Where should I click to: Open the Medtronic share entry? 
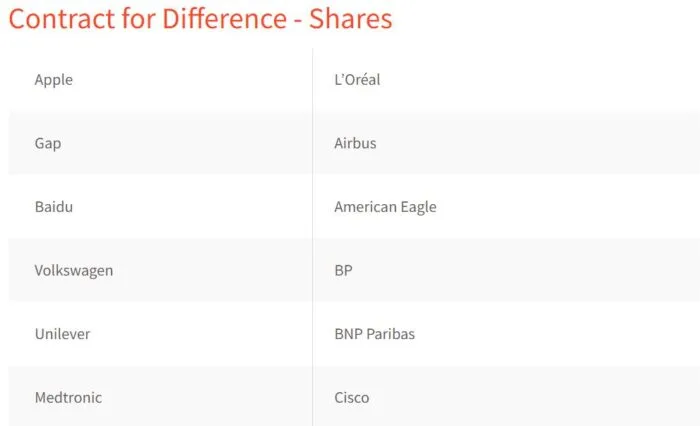pyautogui.click(x=68, y=397)
